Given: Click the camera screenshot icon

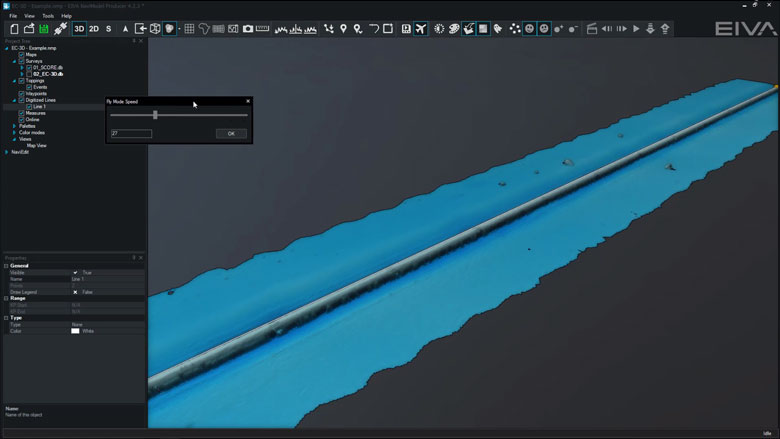Looking at the screenshot, I should (x=248, y=29).
